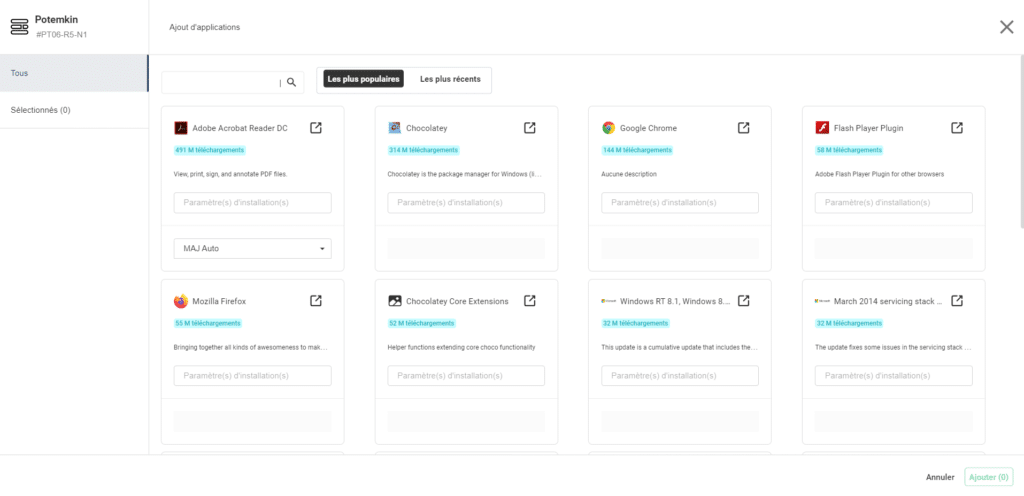Click the Potemkin server icon

point(20,27)
